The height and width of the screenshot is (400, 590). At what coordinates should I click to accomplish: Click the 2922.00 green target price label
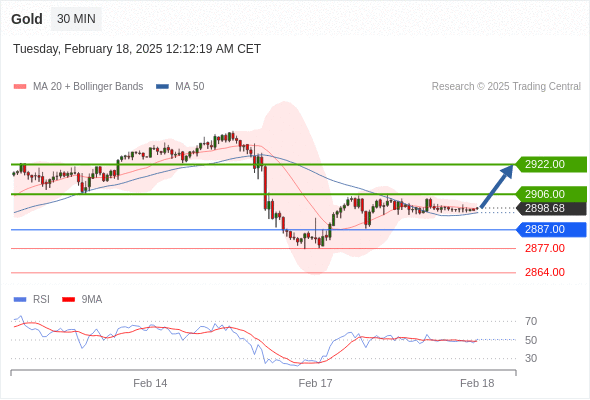coord(551,164)
